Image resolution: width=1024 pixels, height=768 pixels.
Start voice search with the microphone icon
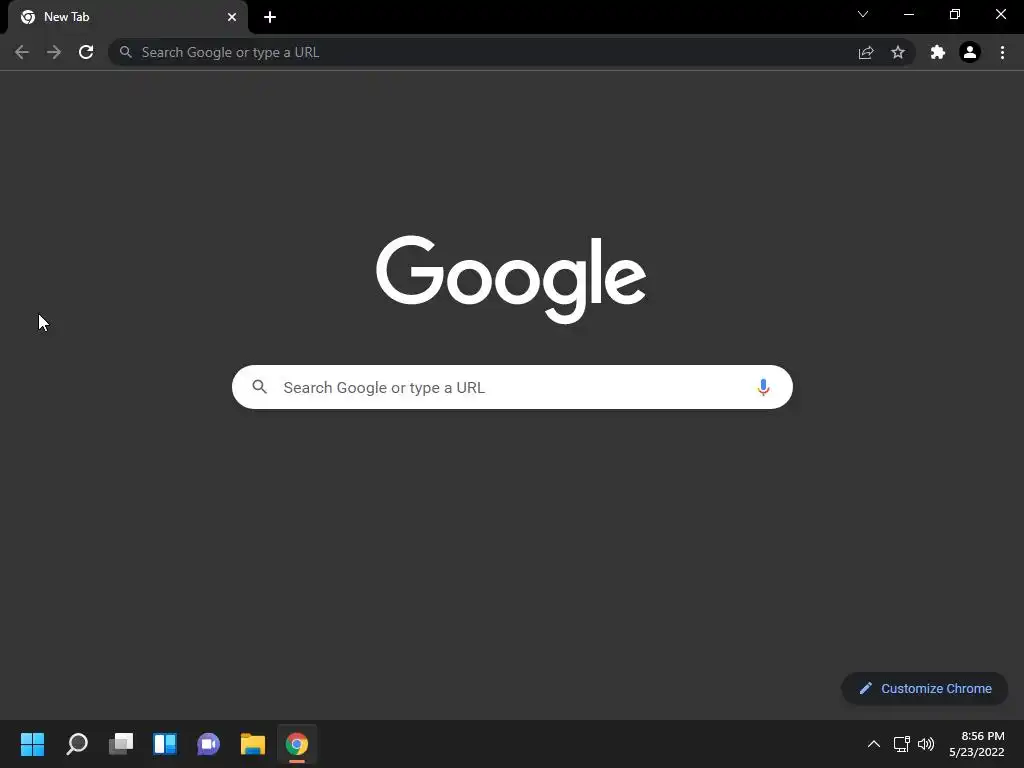763,387
